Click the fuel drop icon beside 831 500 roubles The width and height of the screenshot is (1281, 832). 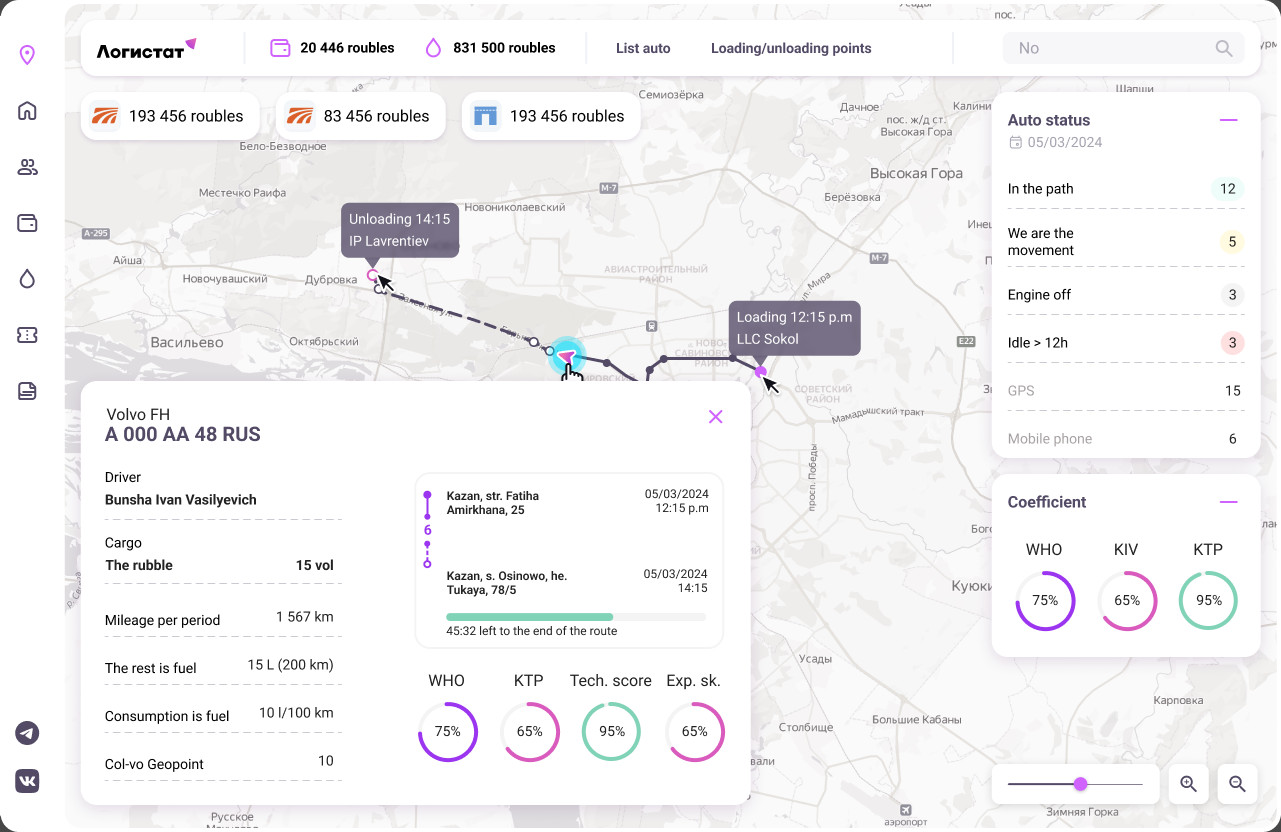click(x=433, y=48)
